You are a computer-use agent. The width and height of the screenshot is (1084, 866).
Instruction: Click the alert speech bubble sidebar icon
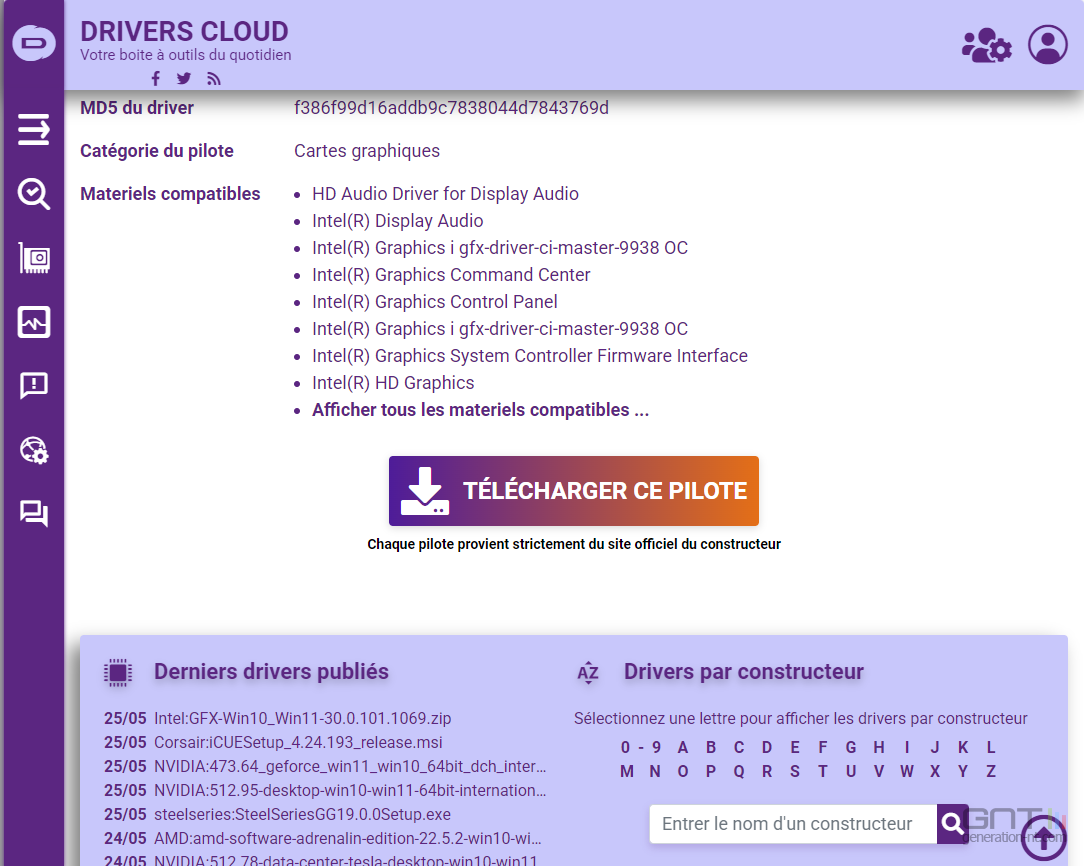pos(33,386)
